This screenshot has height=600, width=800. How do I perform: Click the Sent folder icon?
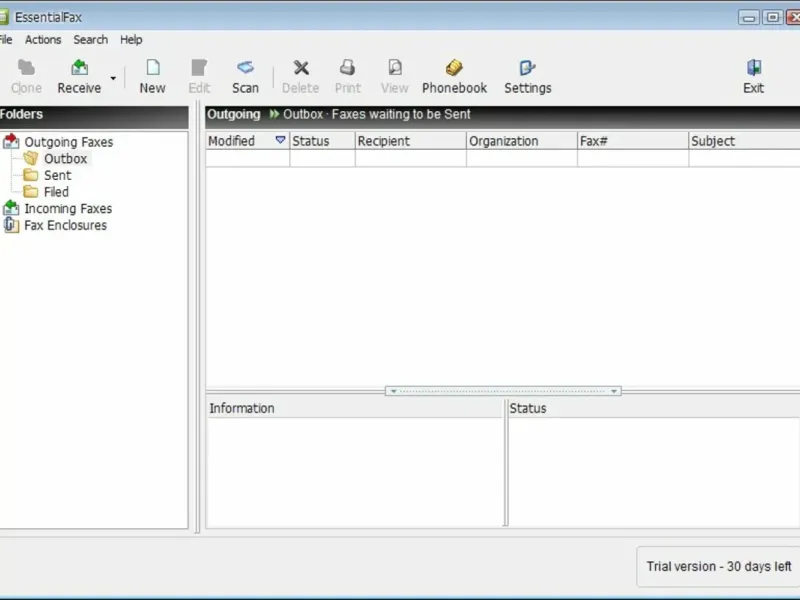coord(31,175)
